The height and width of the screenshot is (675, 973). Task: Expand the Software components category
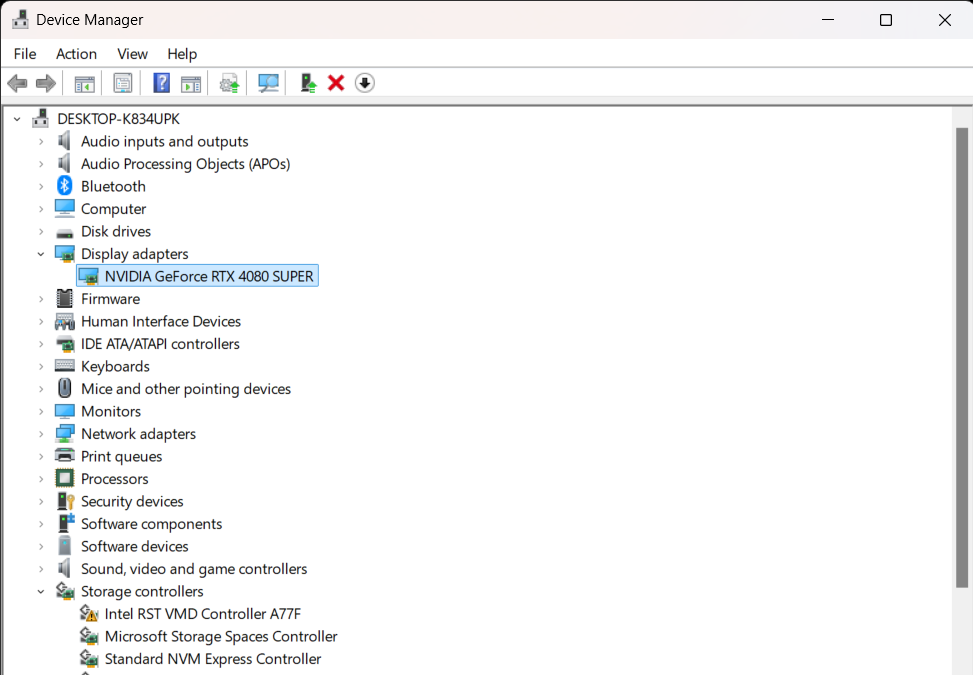pos(41,524)
